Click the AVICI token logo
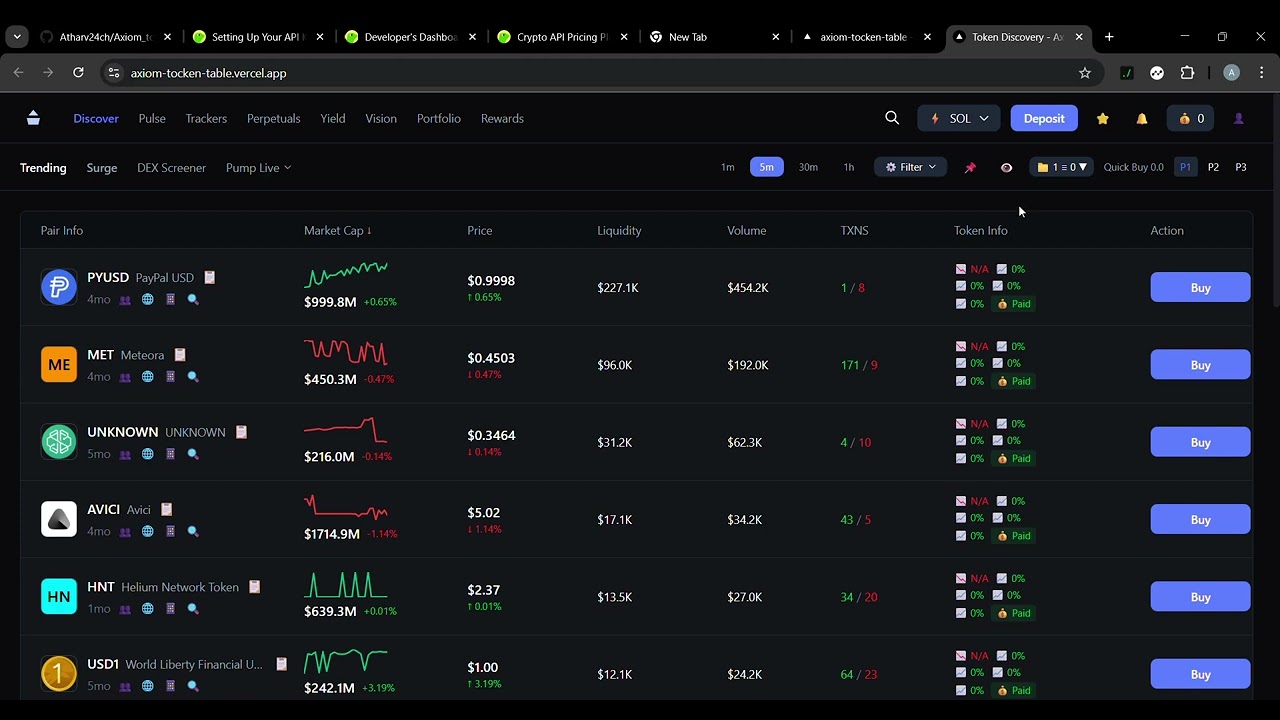1280x720 pixels. point(59,519)
